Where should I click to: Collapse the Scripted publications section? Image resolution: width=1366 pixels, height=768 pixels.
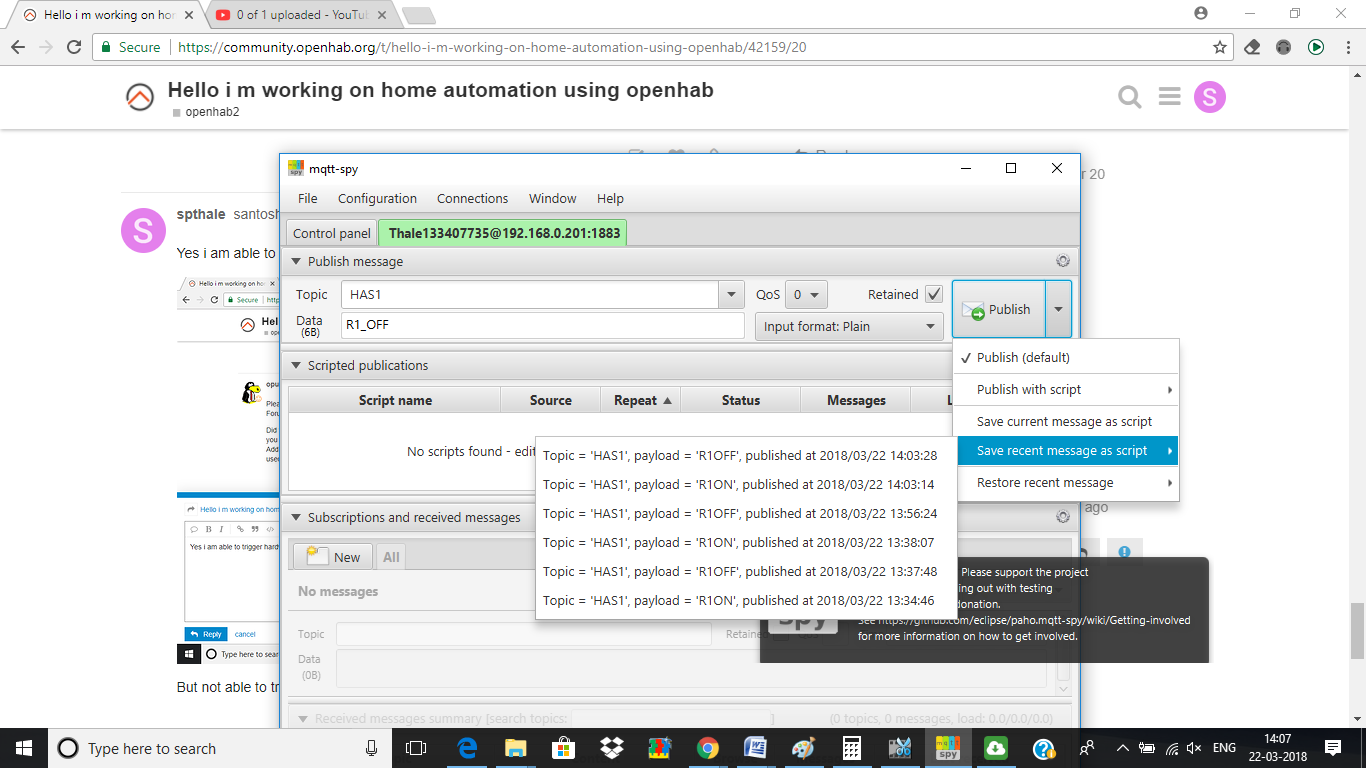click(x=295, y=366)
